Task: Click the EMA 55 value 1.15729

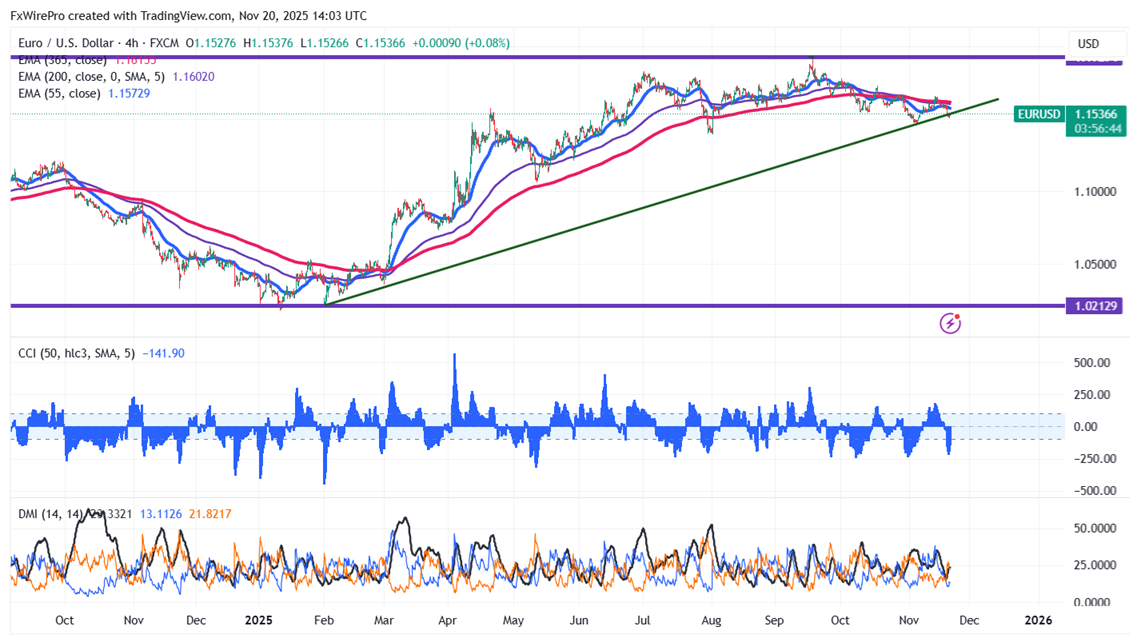Action: point(129,94)
